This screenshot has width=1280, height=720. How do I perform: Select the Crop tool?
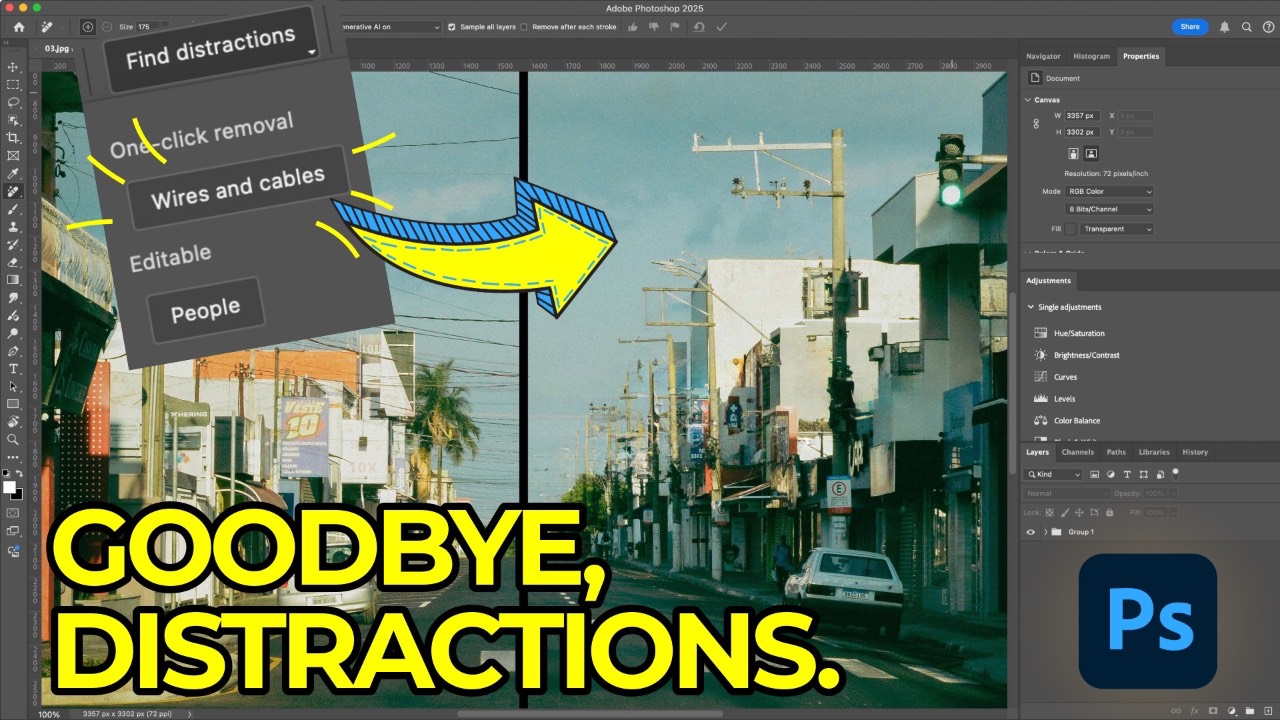click(x=13, y=138)
